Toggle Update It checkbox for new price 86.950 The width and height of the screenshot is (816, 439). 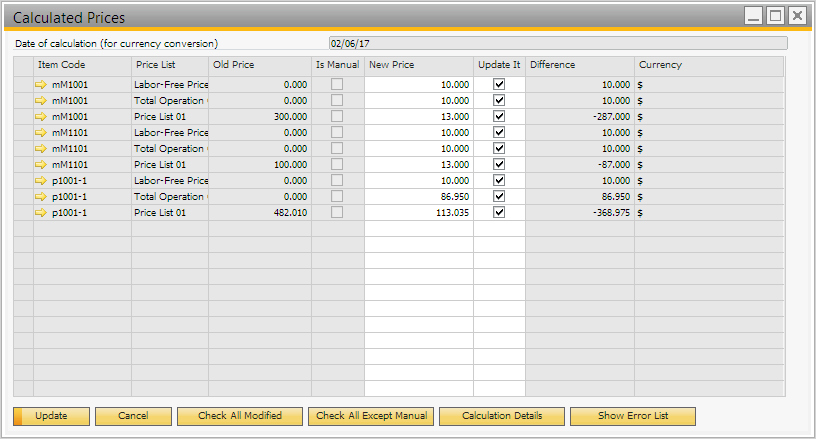click(499, 197)
